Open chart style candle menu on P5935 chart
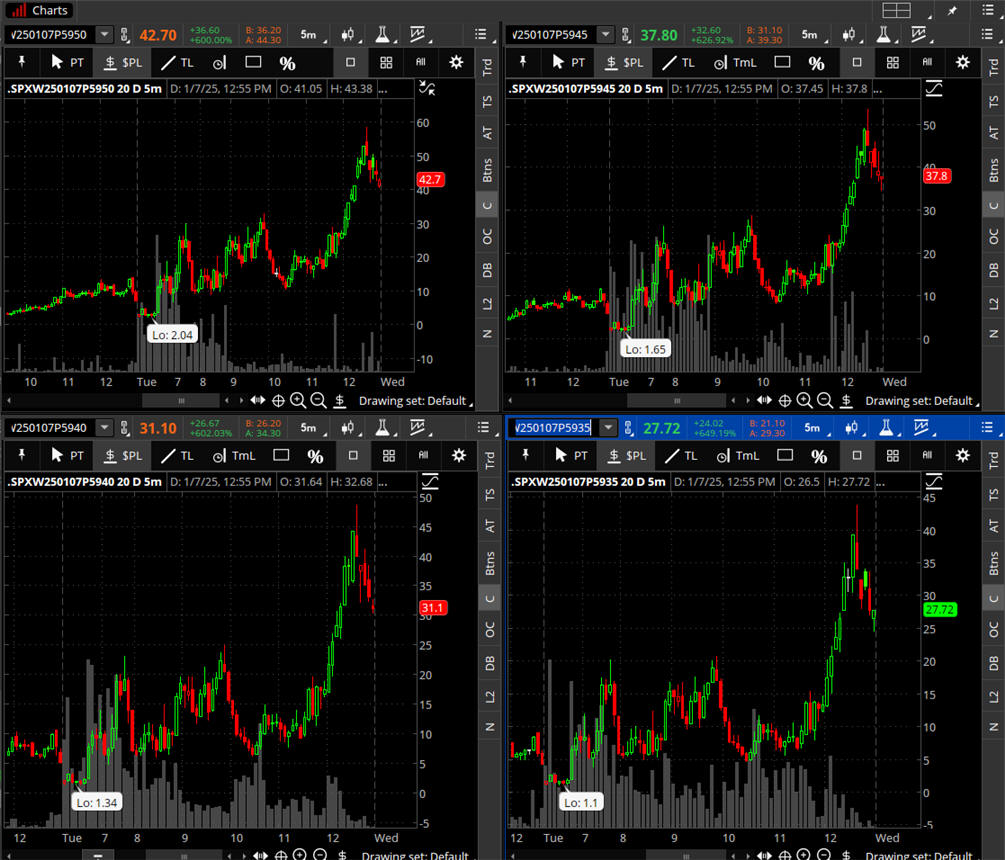The height and width of the screenshot is (860, 1005). pyautogui.click(x=852, y=427)
